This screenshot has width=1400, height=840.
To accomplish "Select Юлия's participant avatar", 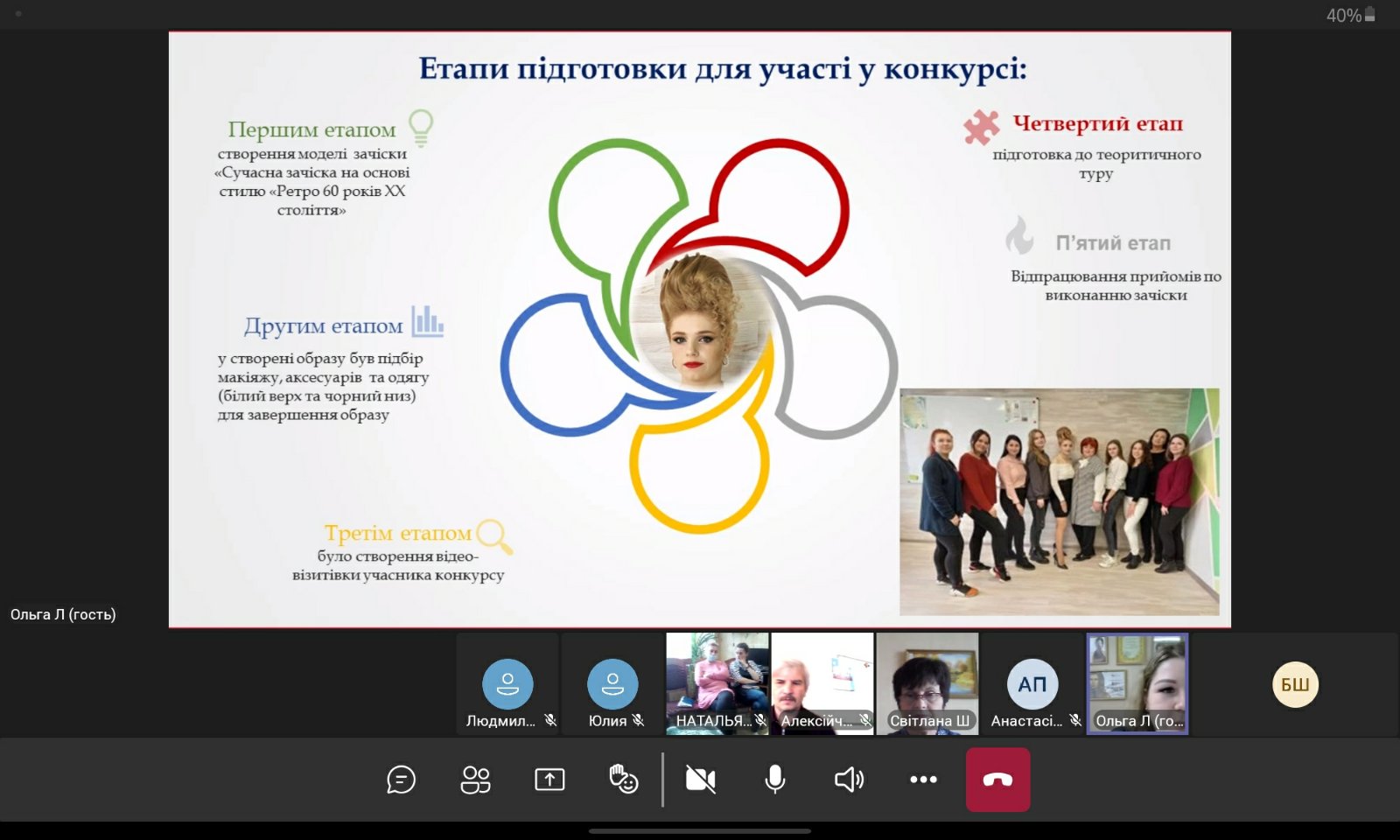I will point(612,683).
